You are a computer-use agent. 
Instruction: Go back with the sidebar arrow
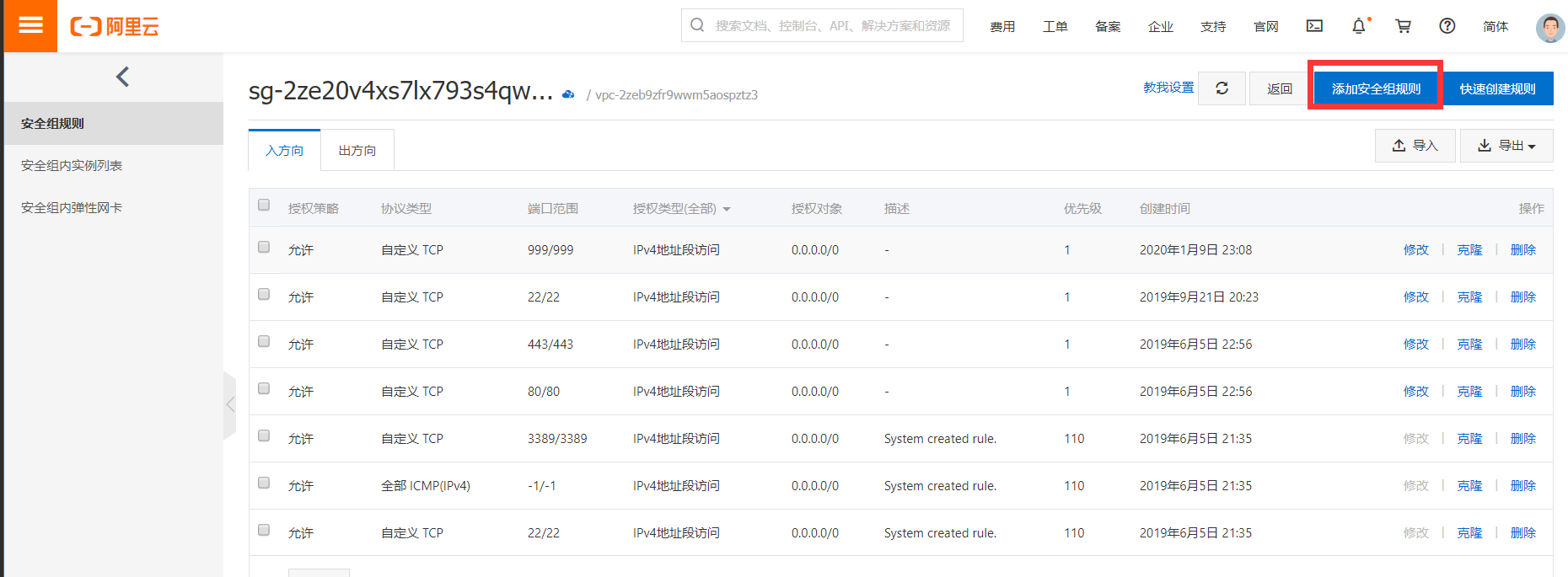point(123,77)
